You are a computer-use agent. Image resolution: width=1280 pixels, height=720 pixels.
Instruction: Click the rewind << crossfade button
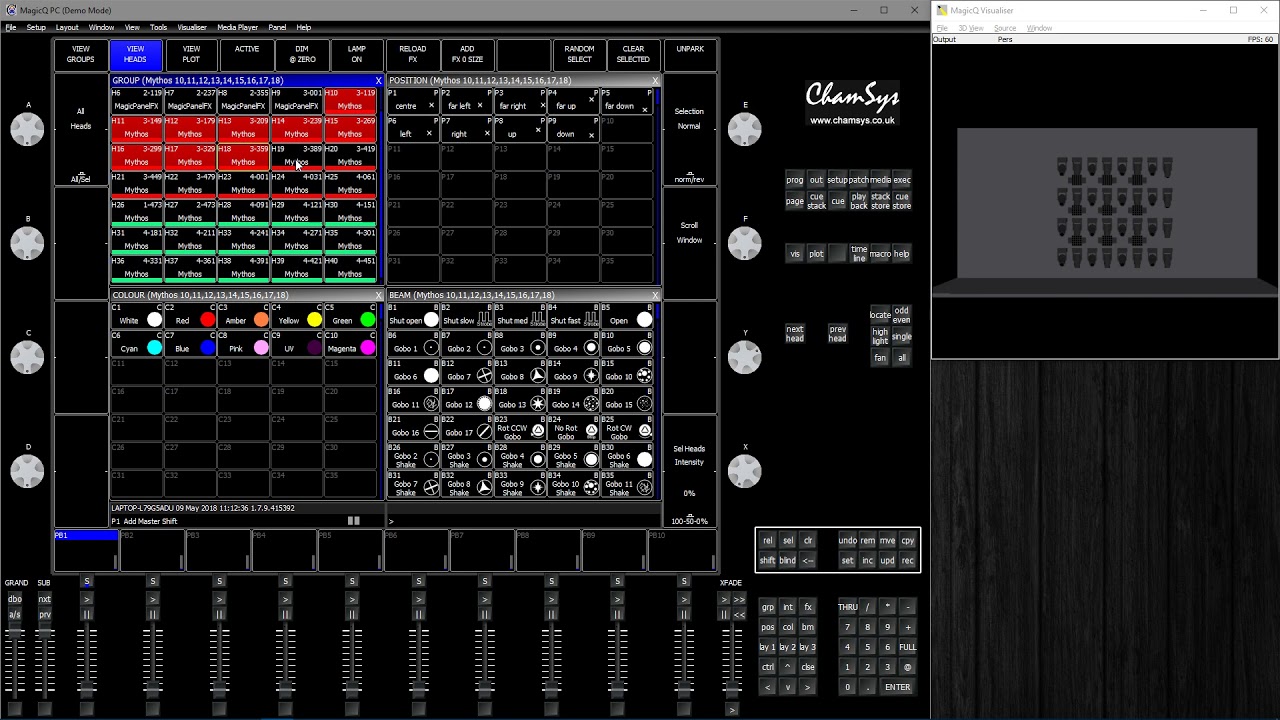pyautogui.click(x=739, y=614)
